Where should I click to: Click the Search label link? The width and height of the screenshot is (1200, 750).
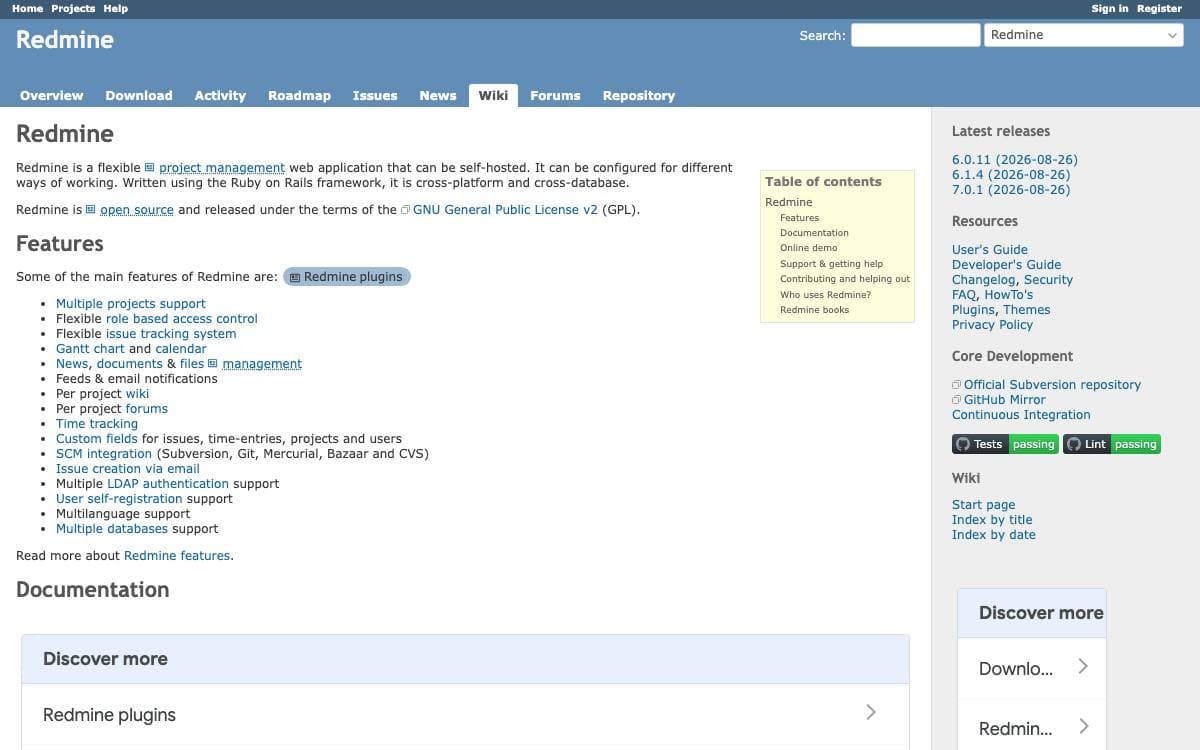821,35
